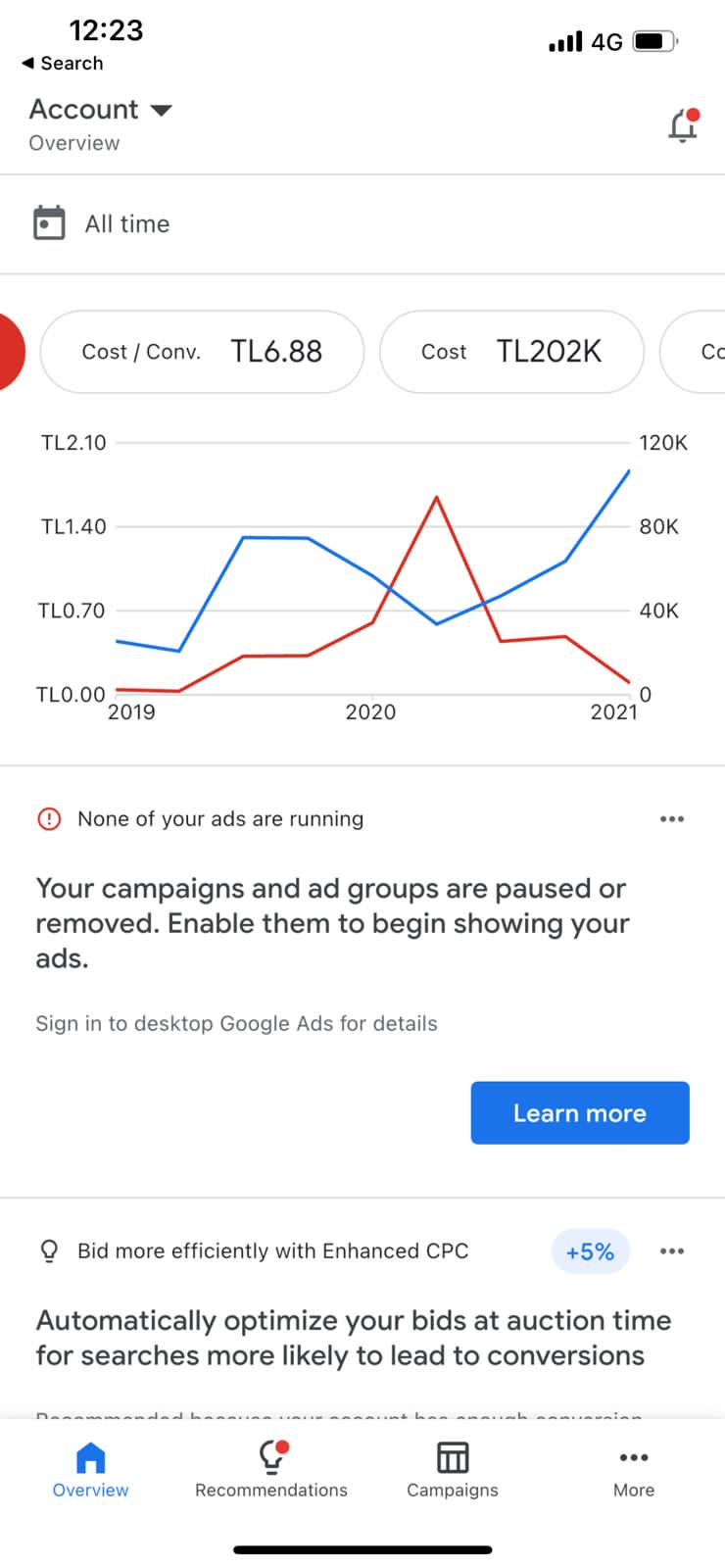Open options menu on Enhanced CPC card
Screen dimensions: 725x1568
(x=672, y=1251)
